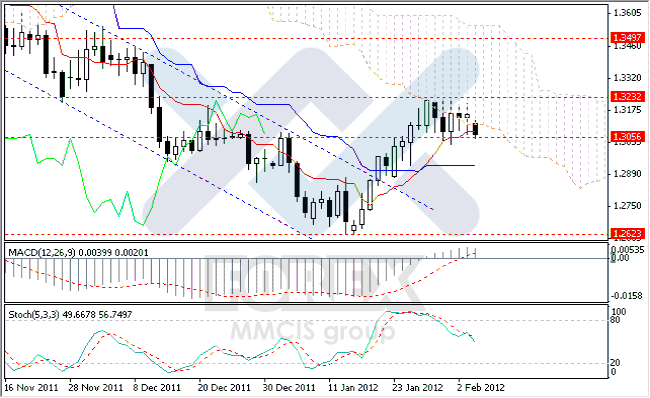Select the 1.3320 price axis value
Viewport: 650px width, 398px height.
click(x=627, y=78)
